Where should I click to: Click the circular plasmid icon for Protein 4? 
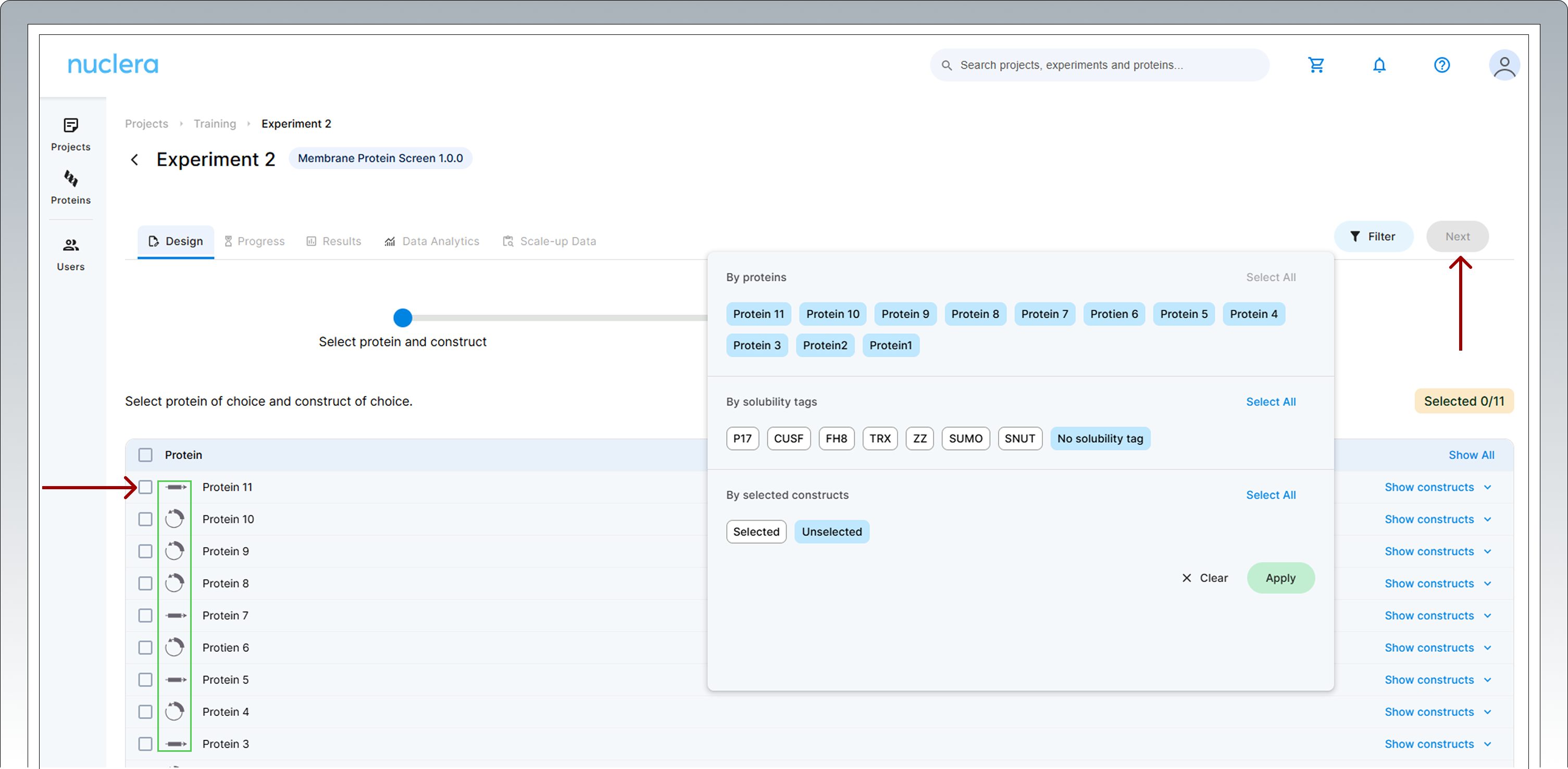click(x=175, y=712)
